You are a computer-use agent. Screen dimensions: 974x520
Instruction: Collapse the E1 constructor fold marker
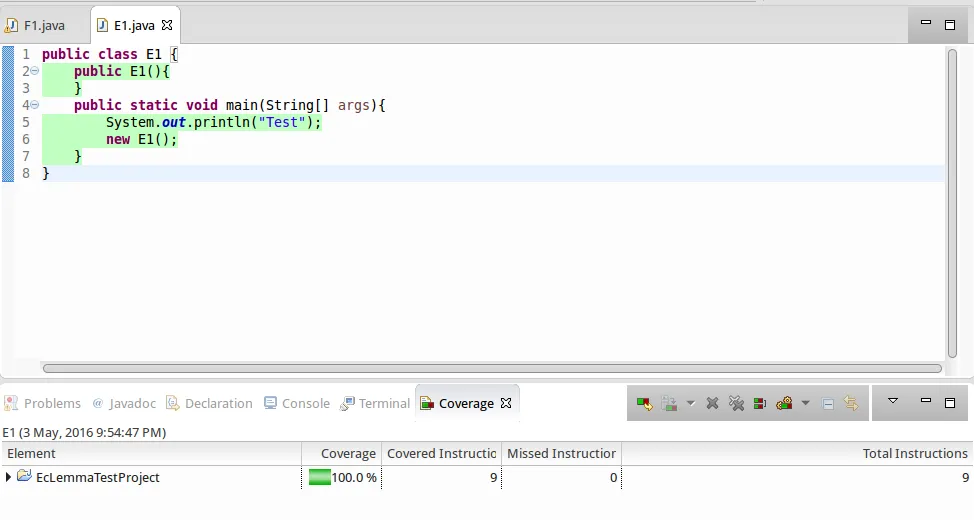pyautogui.click(x=35, y=71)
